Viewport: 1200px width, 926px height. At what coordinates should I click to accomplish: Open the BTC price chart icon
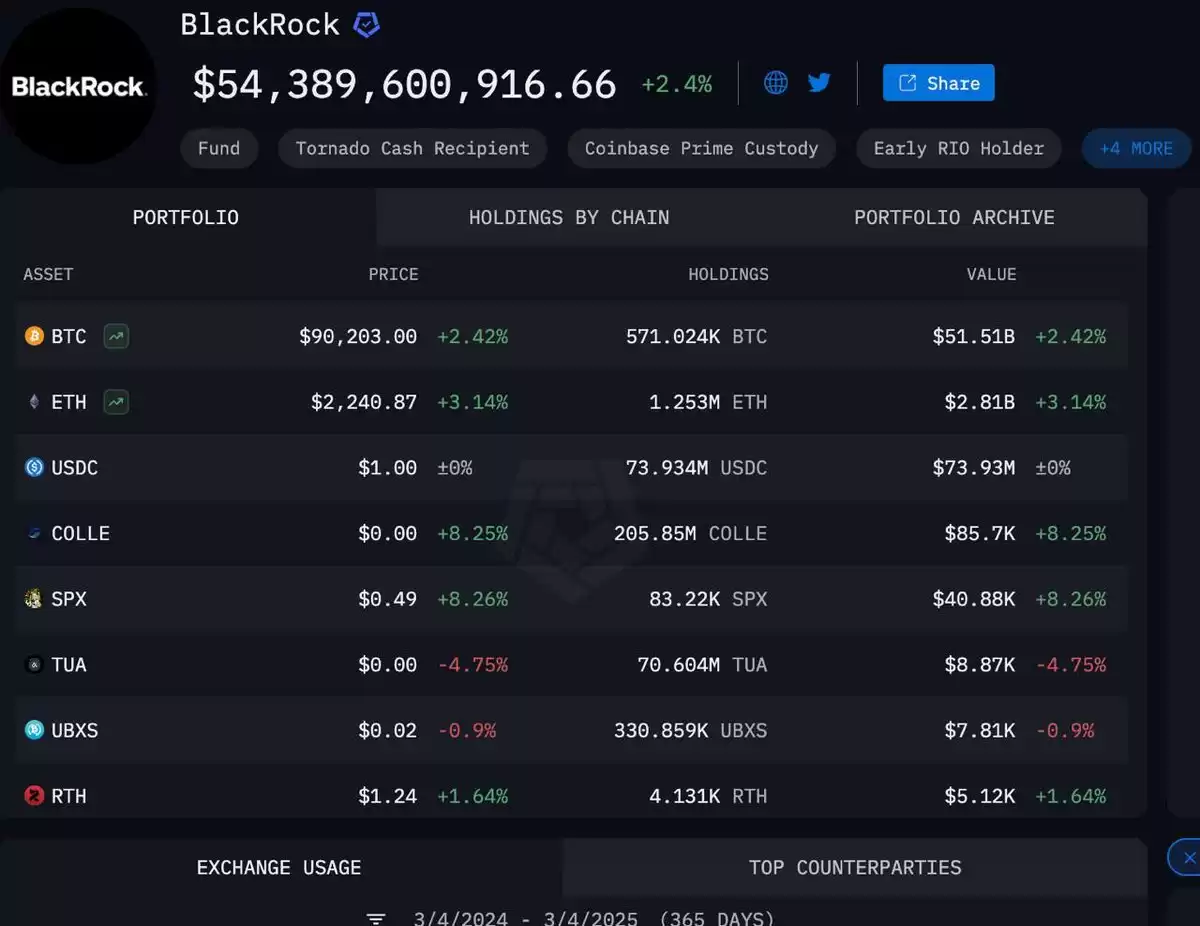(x=116, y=337)
